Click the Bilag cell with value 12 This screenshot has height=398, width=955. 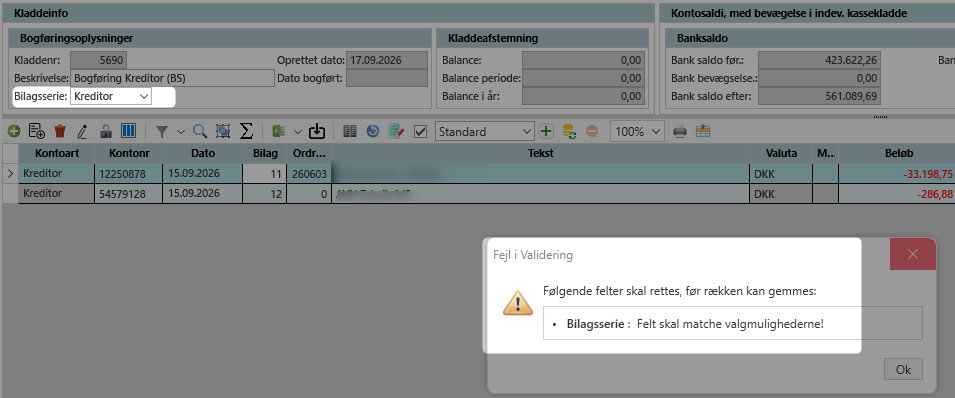[x=264, y=194]
